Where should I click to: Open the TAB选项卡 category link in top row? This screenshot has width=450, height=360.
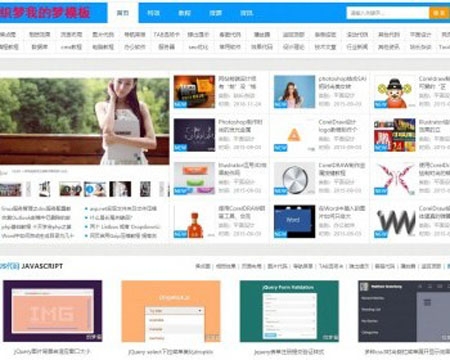(x=167, y=34)
